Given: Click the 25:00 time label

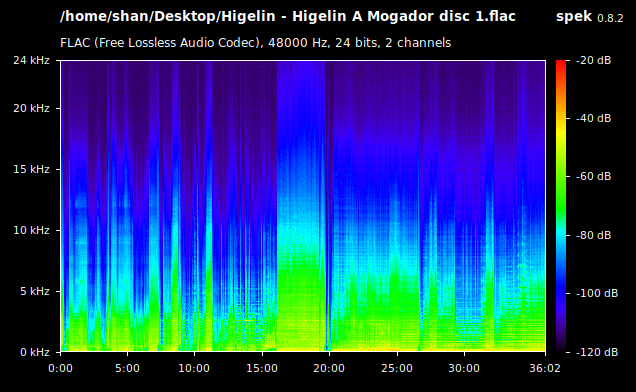Looking at the screenshot, I should click(397, 368).
